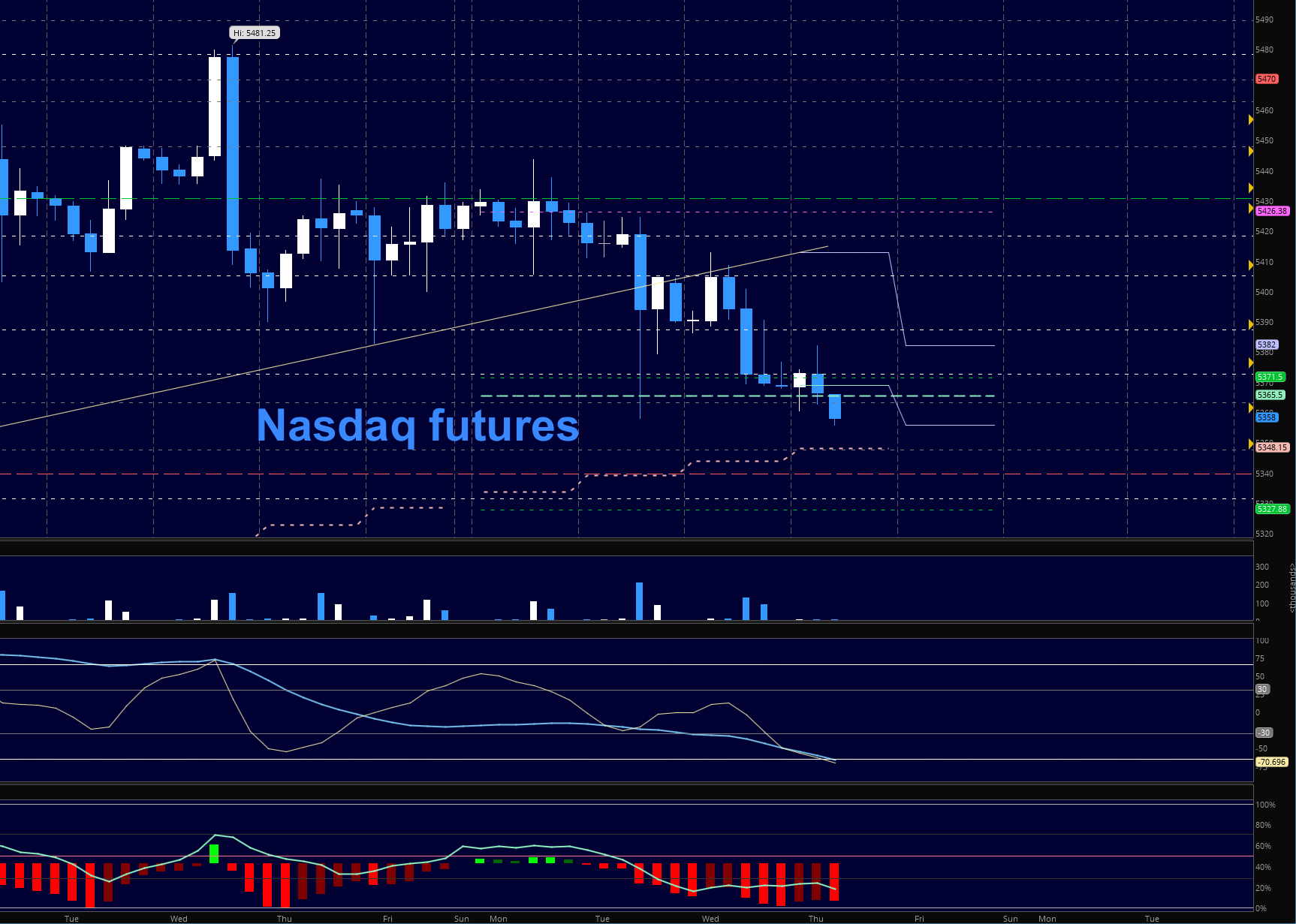Click the 60% axis value in bottom panel

click(1264, 846)
